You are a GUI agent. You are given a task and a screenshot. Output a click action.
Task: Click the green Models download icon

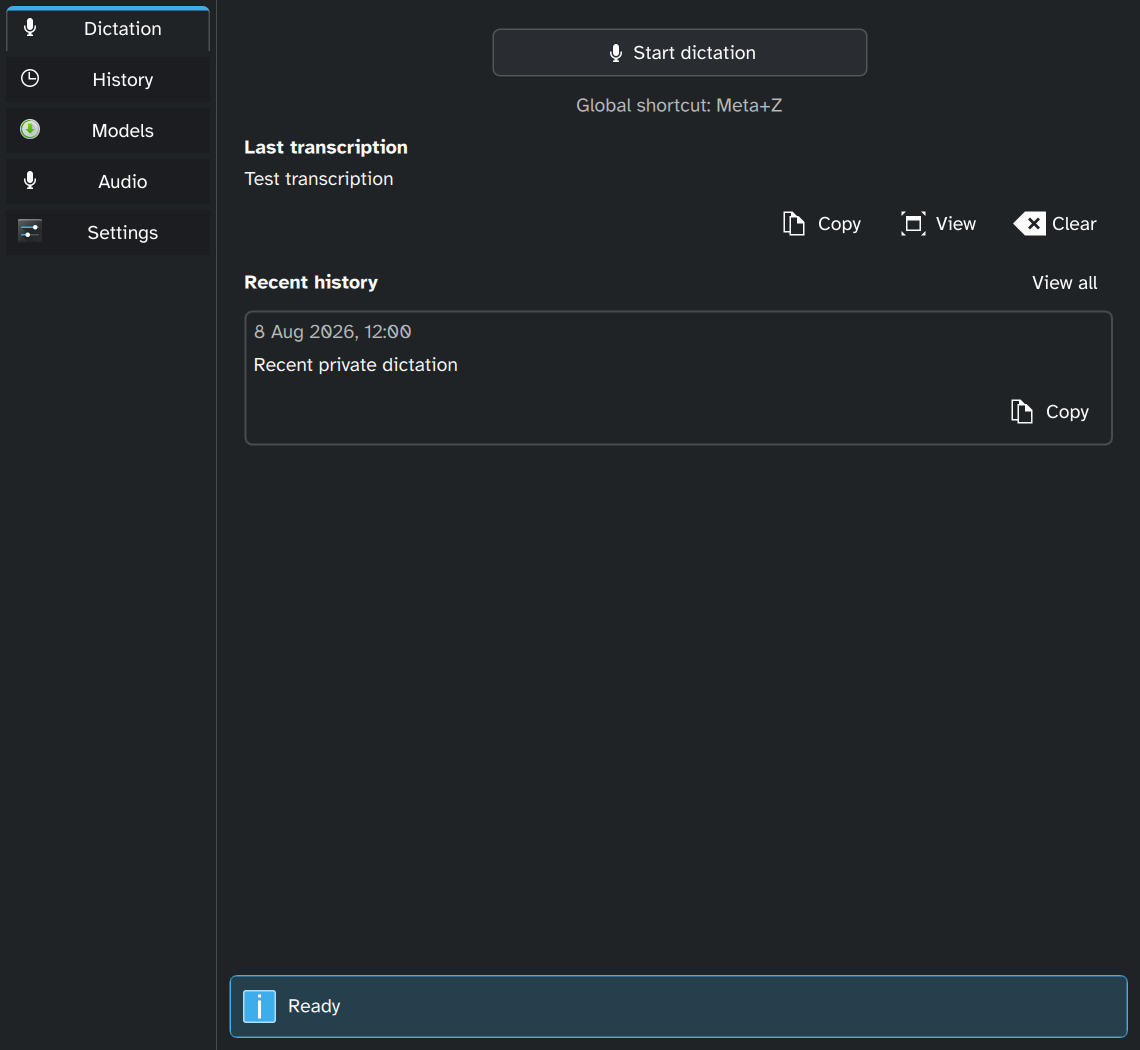(30, 129)
